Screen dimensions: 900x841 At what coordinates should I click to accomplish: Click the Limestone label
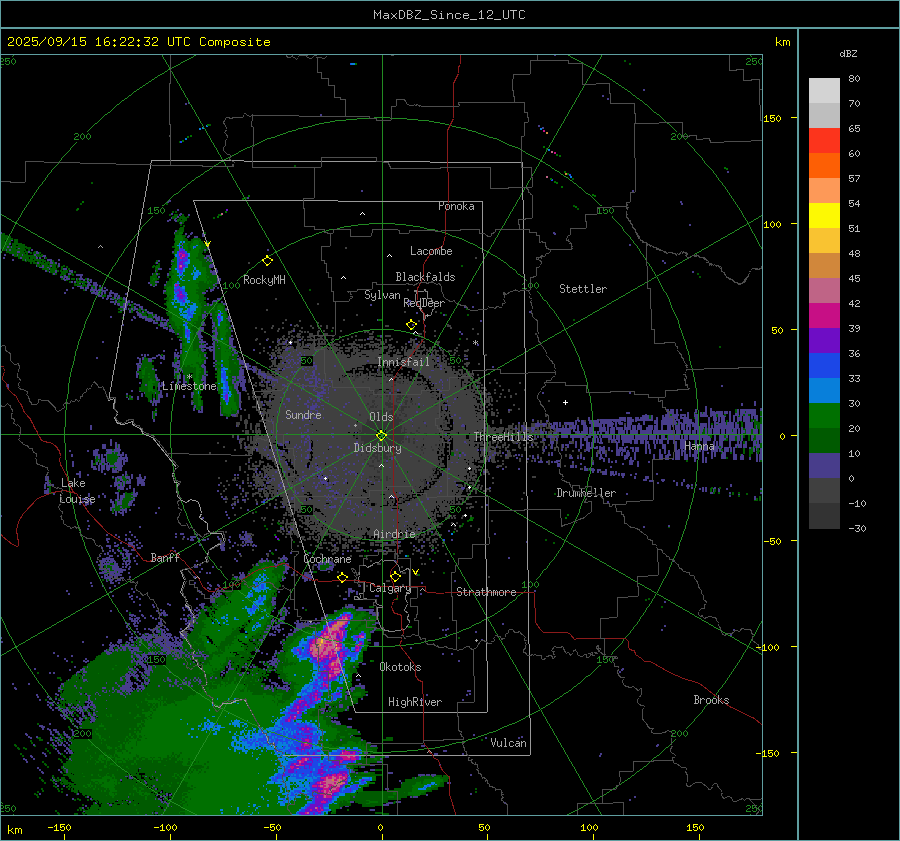[189, 386]
